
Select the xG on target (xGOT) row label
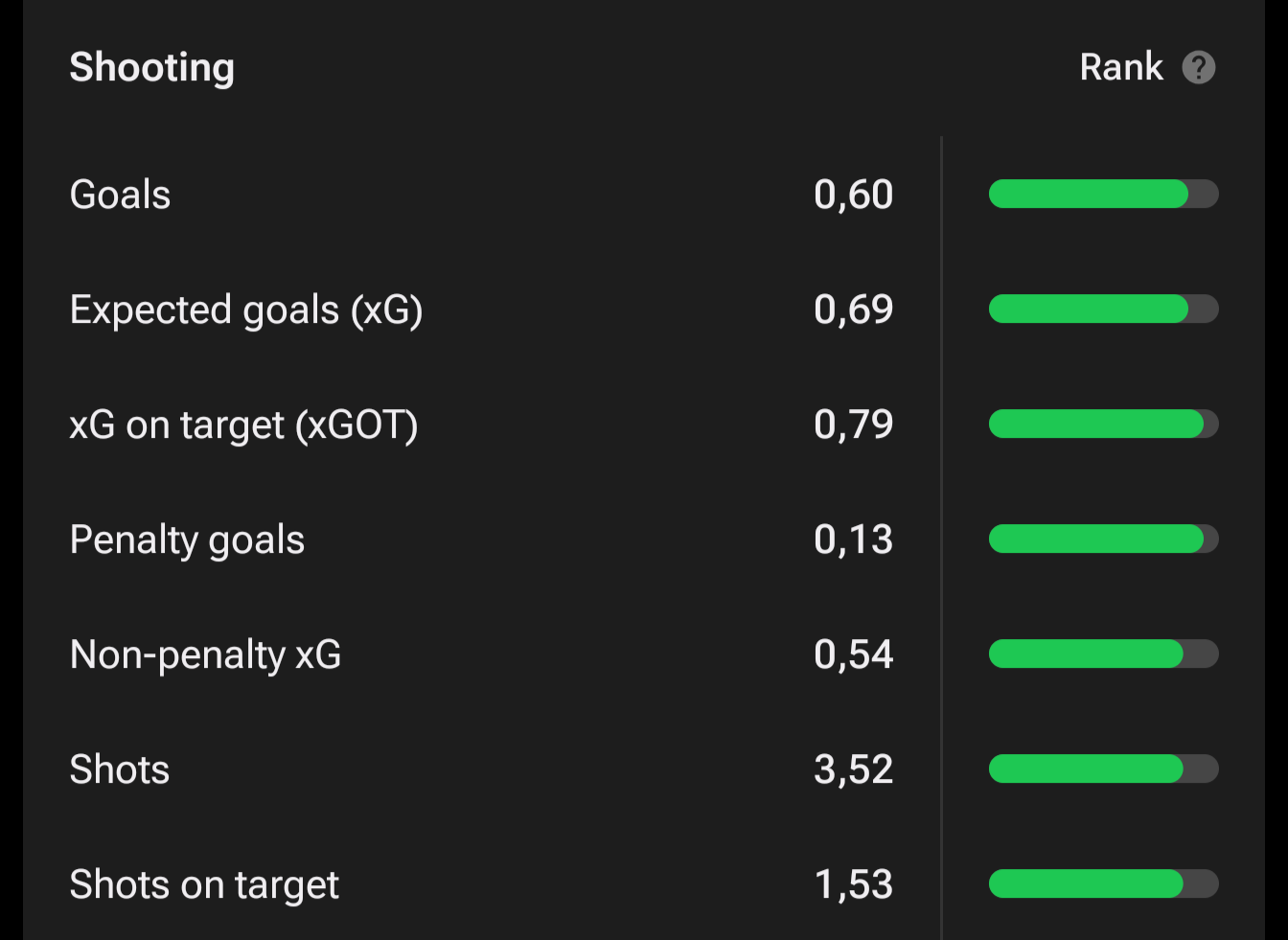[x=243, y=425]
